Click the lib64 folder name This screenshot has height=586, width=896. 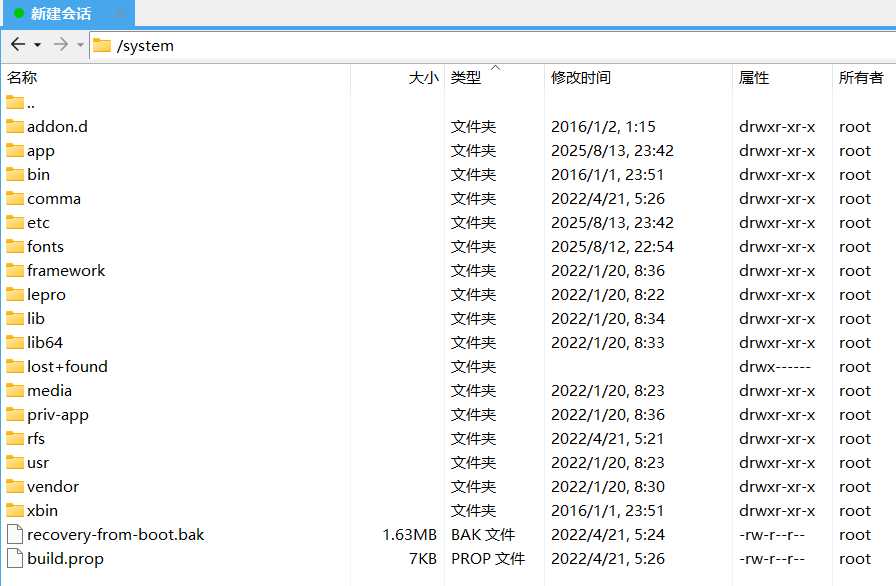[x=45, y=342]
